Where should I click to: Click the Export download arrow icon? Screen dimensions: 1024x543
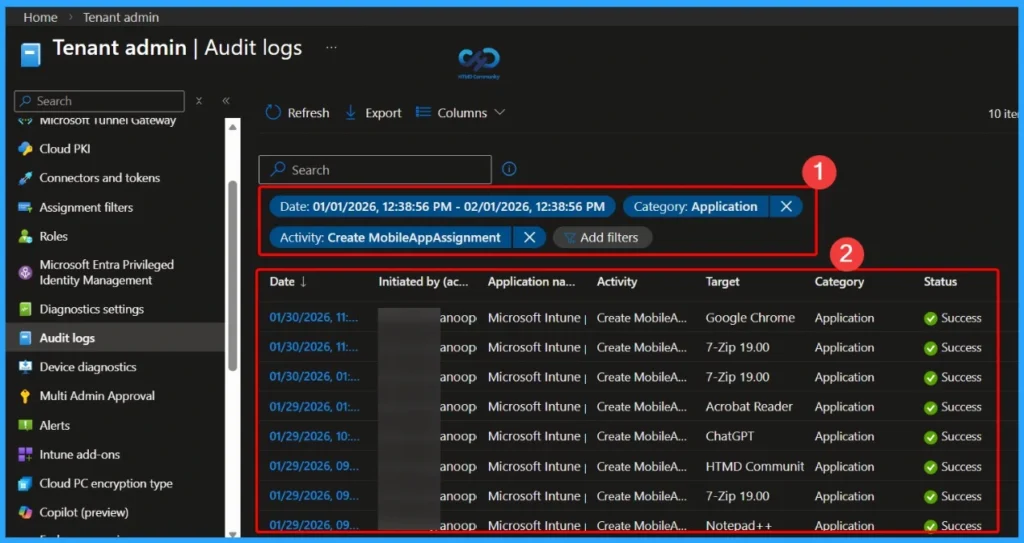[x=351, y=112]
